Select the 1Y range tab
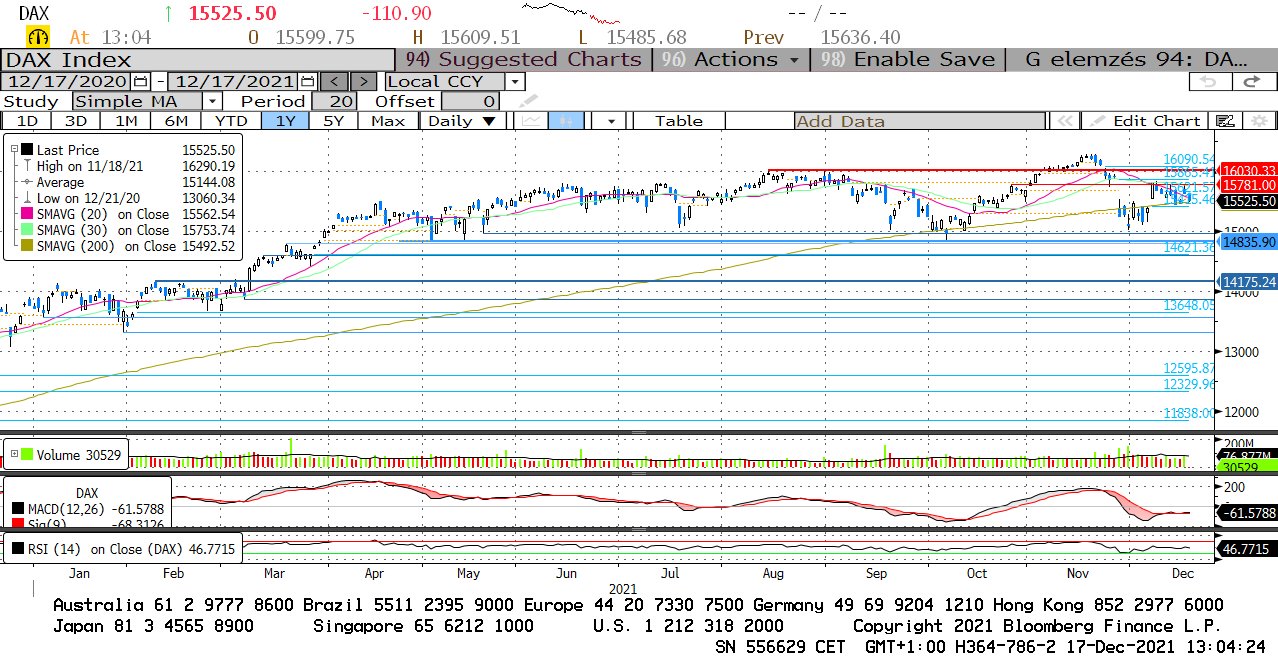1278x670 pixels. (x=285, y=121)
